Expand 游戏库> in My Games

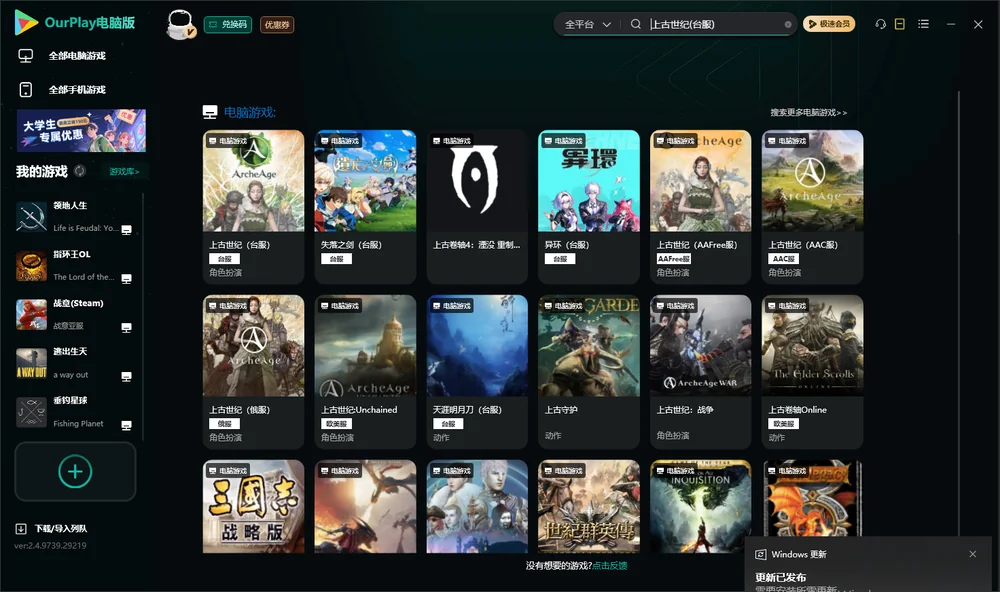point(124,172)
